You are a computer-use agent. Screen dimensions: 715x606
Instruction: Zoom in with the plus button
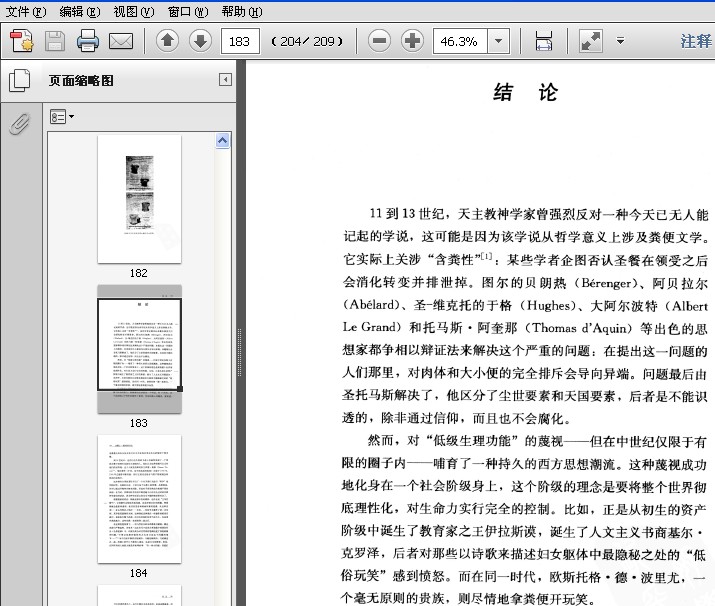coord(412,41)
